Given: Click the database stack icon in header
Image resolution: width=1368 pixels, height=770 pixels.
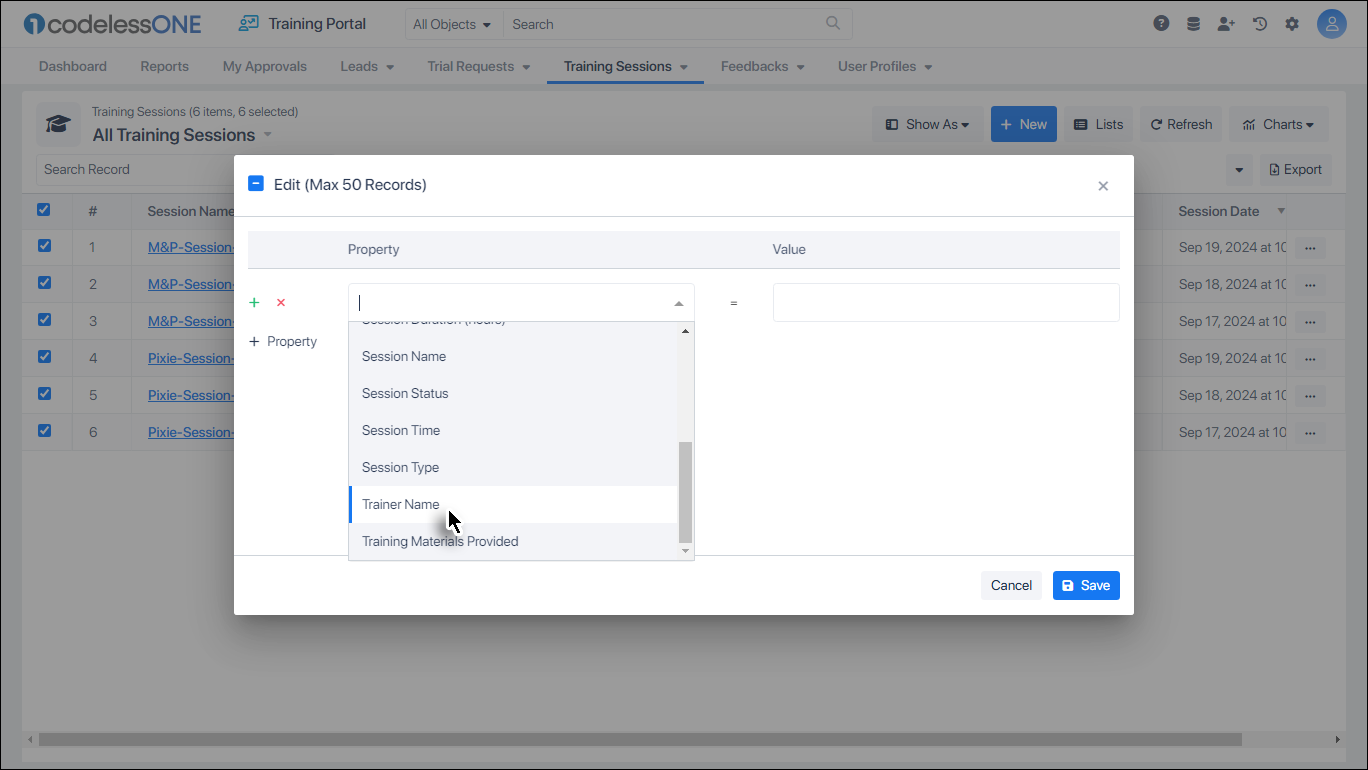Looking at the screenshot, I should pyautogui.click(x=1193, y=24).
